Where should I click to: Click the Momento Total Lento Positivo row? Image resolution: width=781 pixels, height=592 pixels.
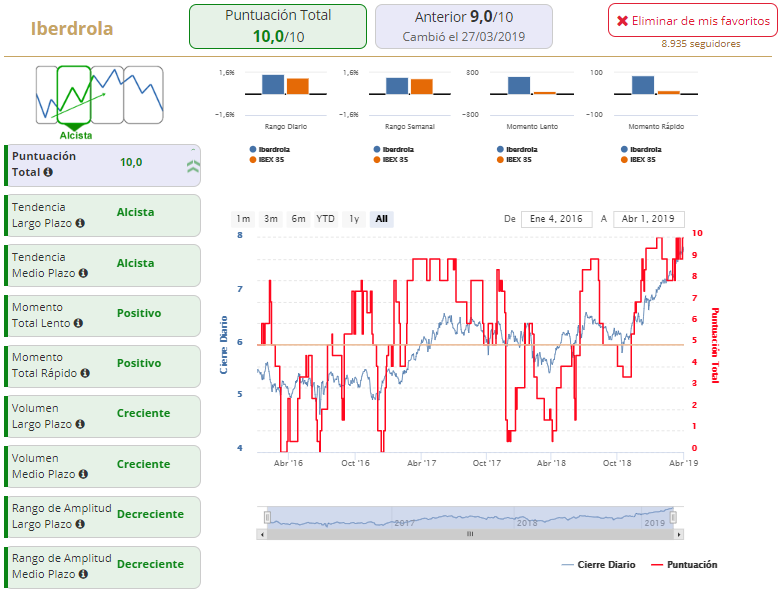pos(103,316)
